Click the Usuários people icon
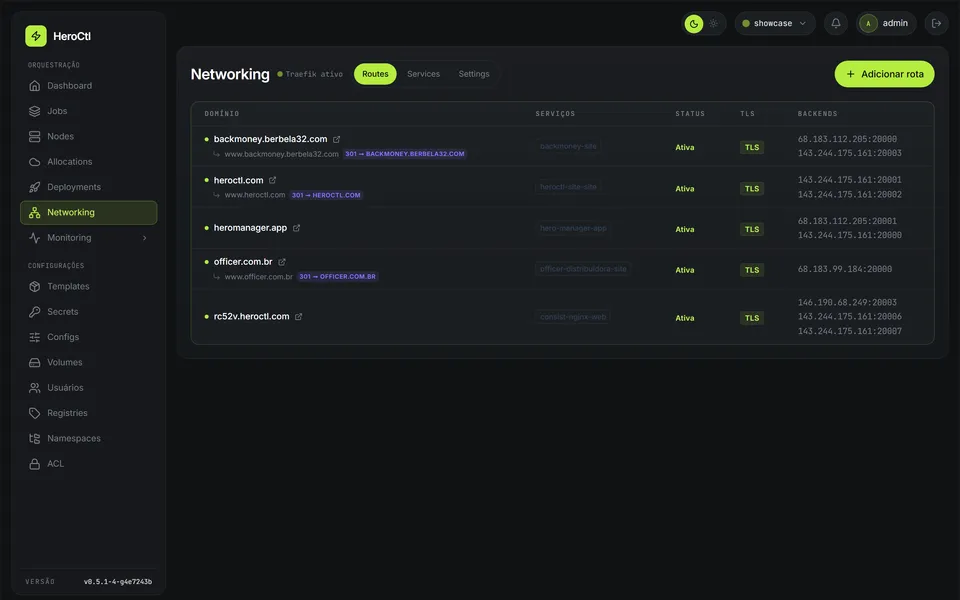Screen dimensions: 960x600 click(34, 388)
